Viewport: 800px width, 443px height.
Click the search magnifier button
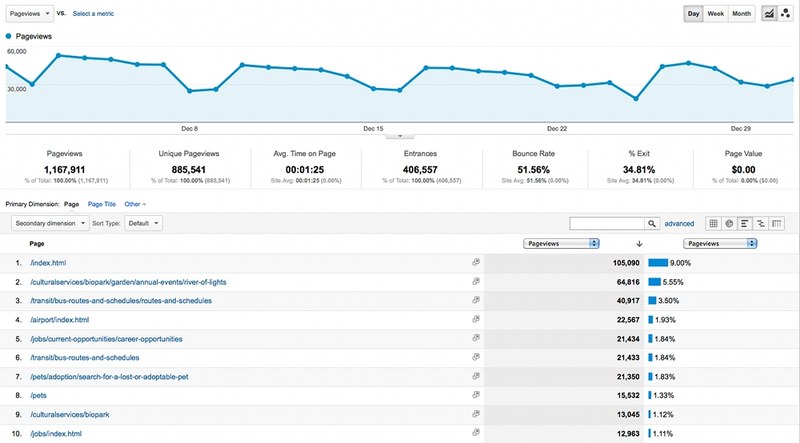pyautogui.click(x=652, y=224)
